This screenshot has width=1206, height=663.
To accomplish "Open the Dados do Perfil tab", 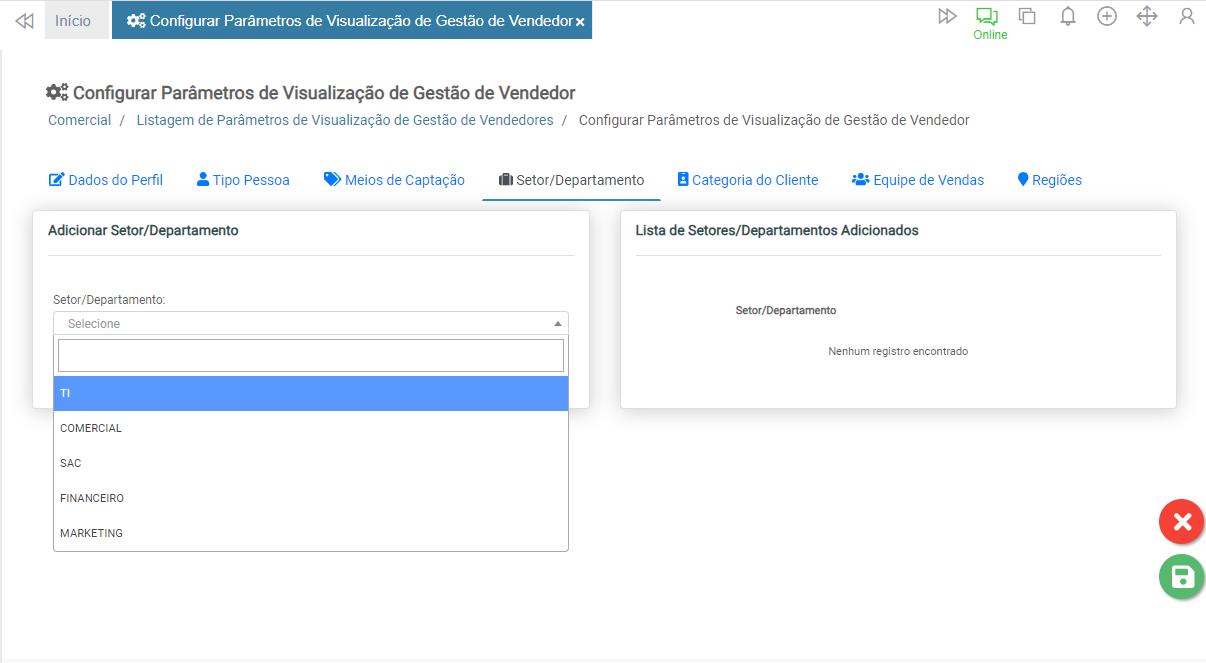I will point(106,180).
